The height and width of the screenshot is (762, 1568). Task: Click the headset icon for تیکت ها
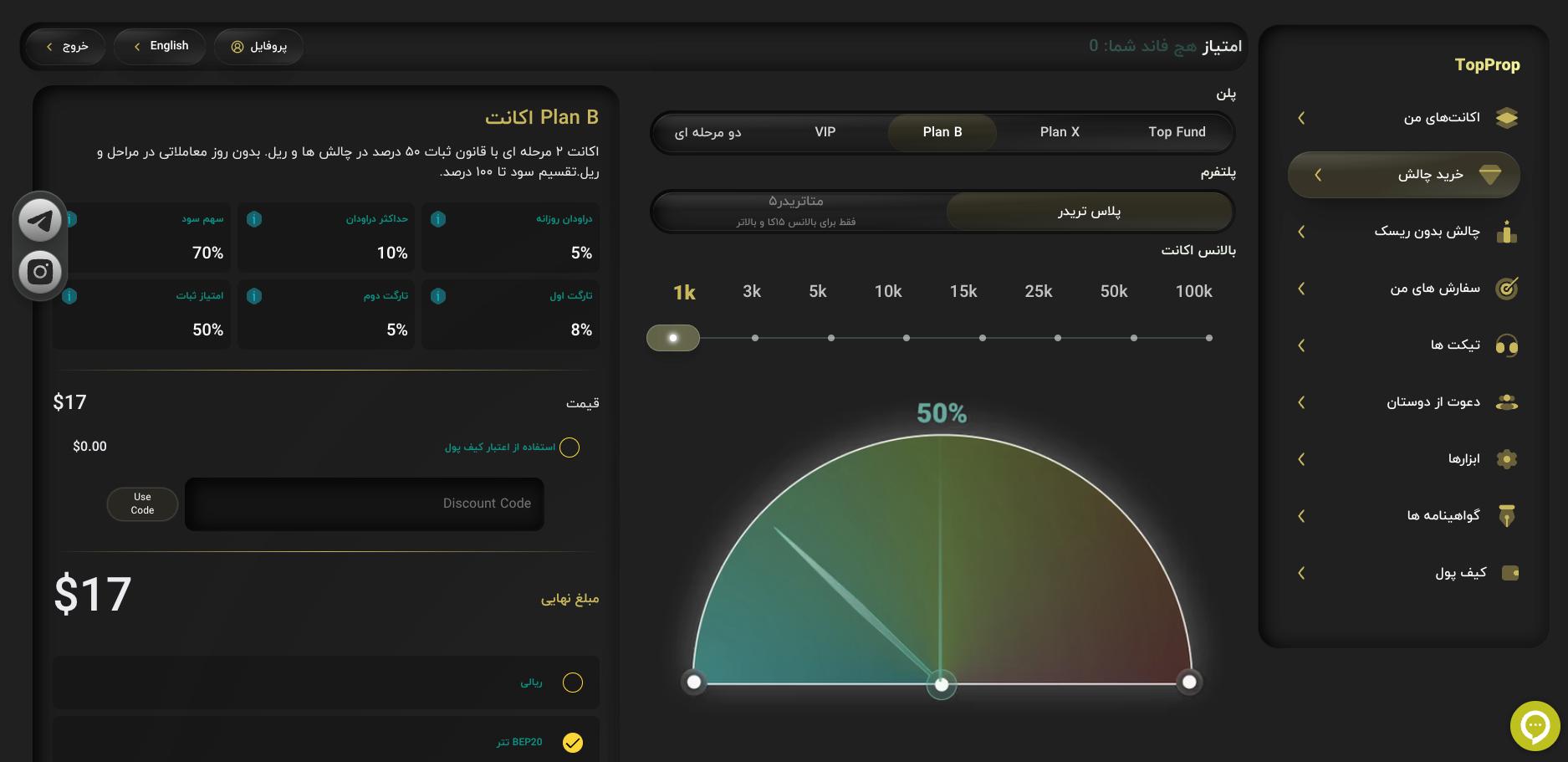(x=1506, y=345)
